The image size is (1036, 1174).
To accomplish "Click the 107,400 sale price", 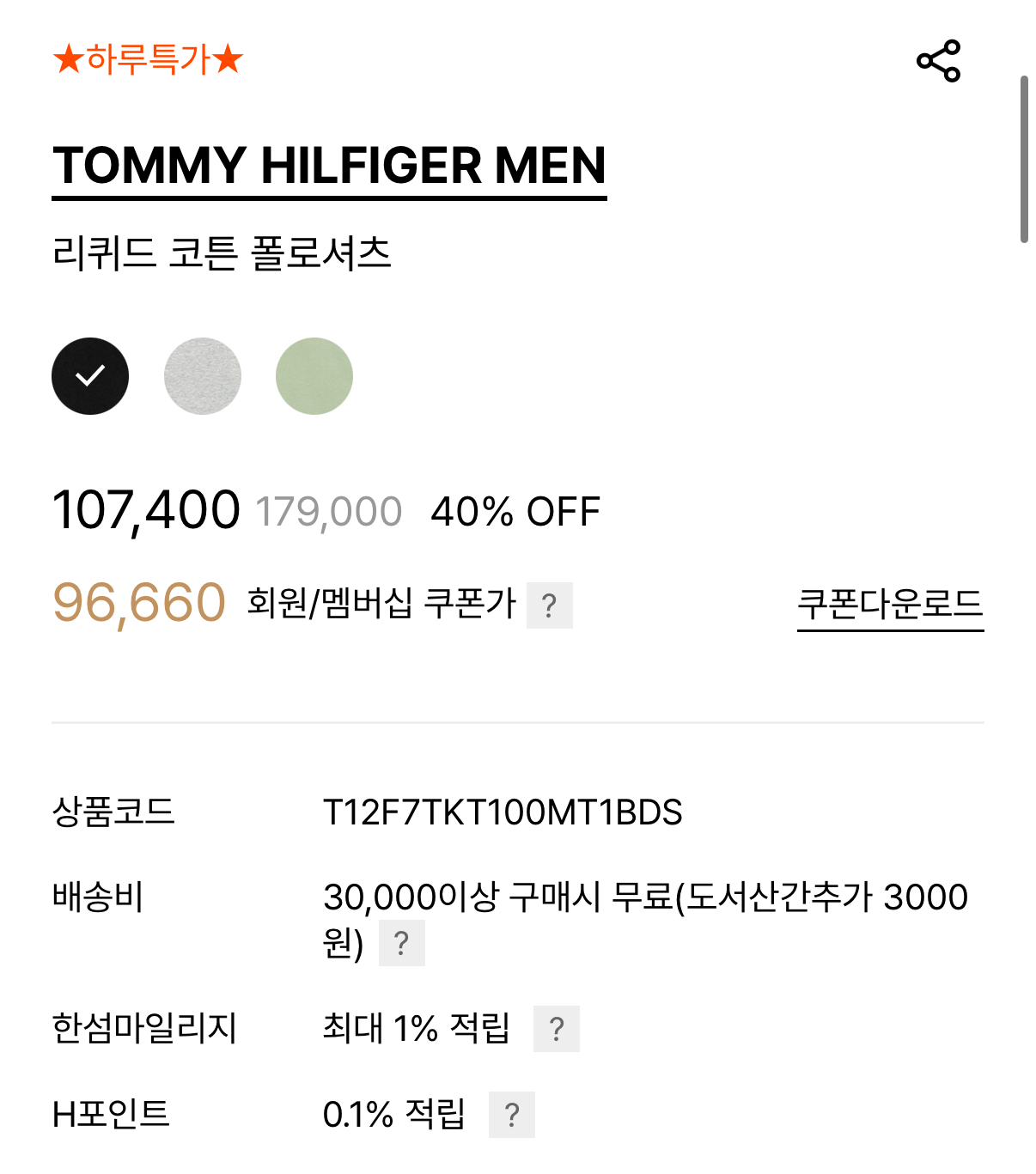I will [x=146, y=510].
